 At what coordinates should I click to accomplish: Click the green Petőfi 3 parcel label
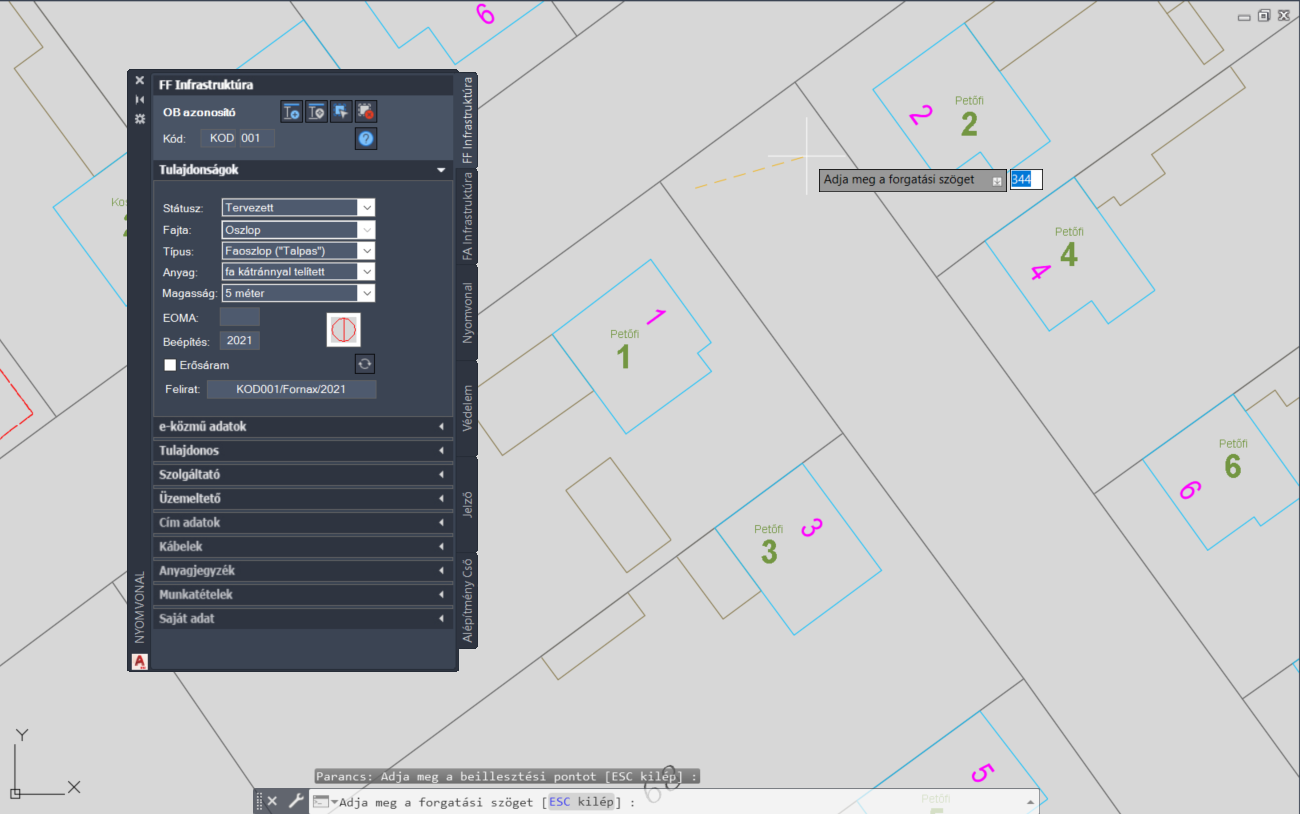click(768, 544)
